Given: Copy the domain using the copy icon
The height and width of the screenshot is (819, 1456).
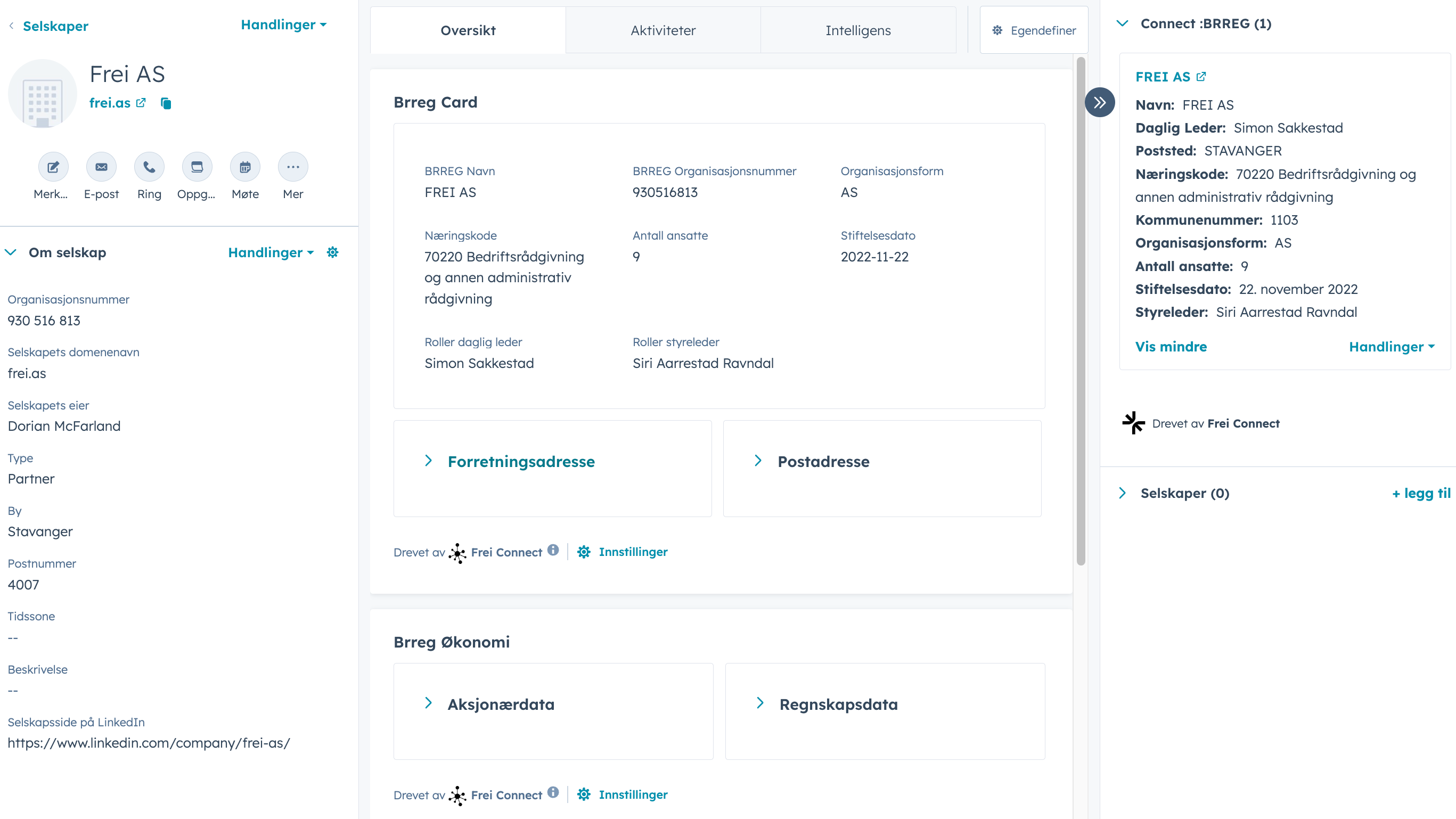Looking at the screenshot, I should pos(166,103).
